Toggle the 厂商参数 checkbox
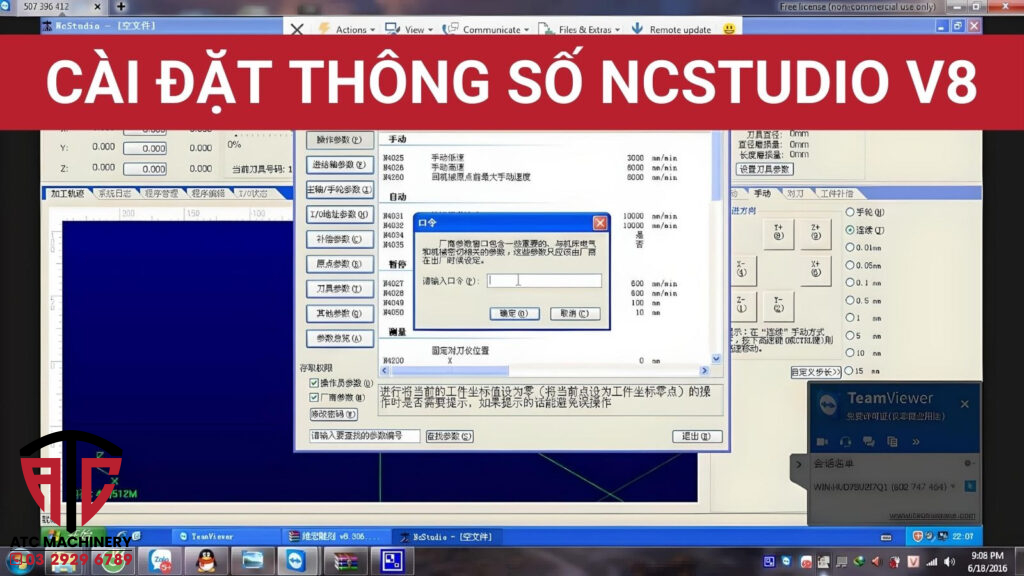The width and height of the screenshot is (1024, 576). tap(315, 397)
